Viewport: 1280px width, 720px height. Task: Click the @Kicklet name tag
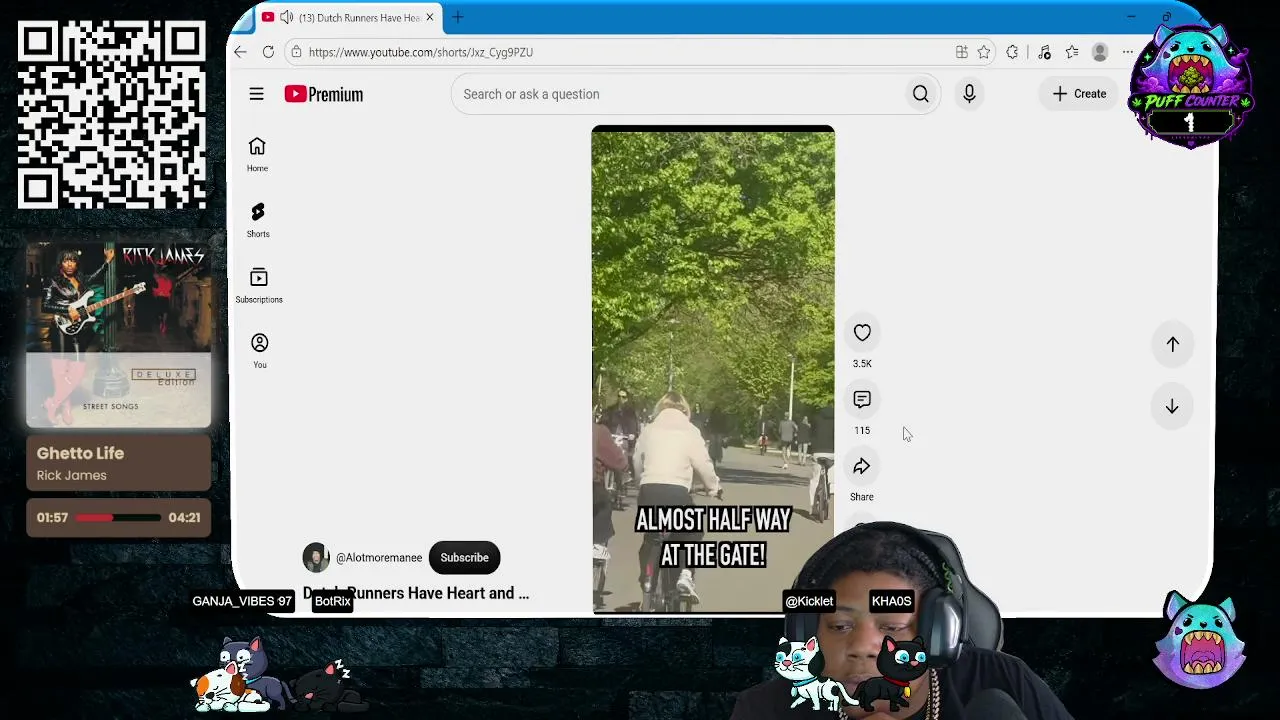tap(809, 601)
